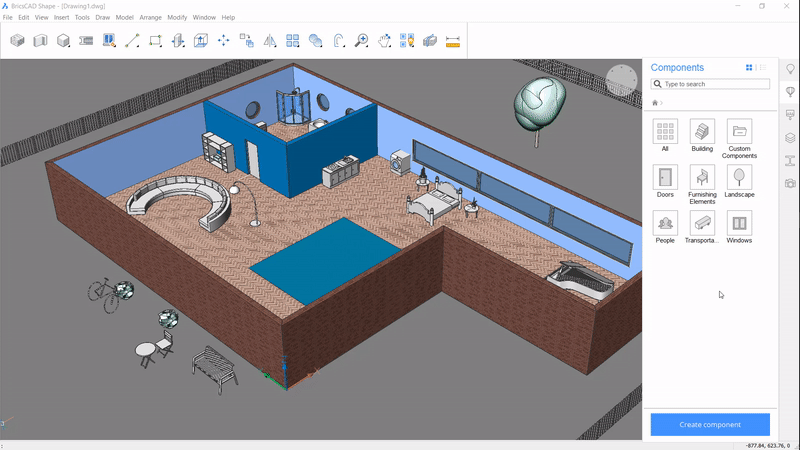Click the boolean union circles icon
The height and width of the screenshot is (450, 800).
315,40
